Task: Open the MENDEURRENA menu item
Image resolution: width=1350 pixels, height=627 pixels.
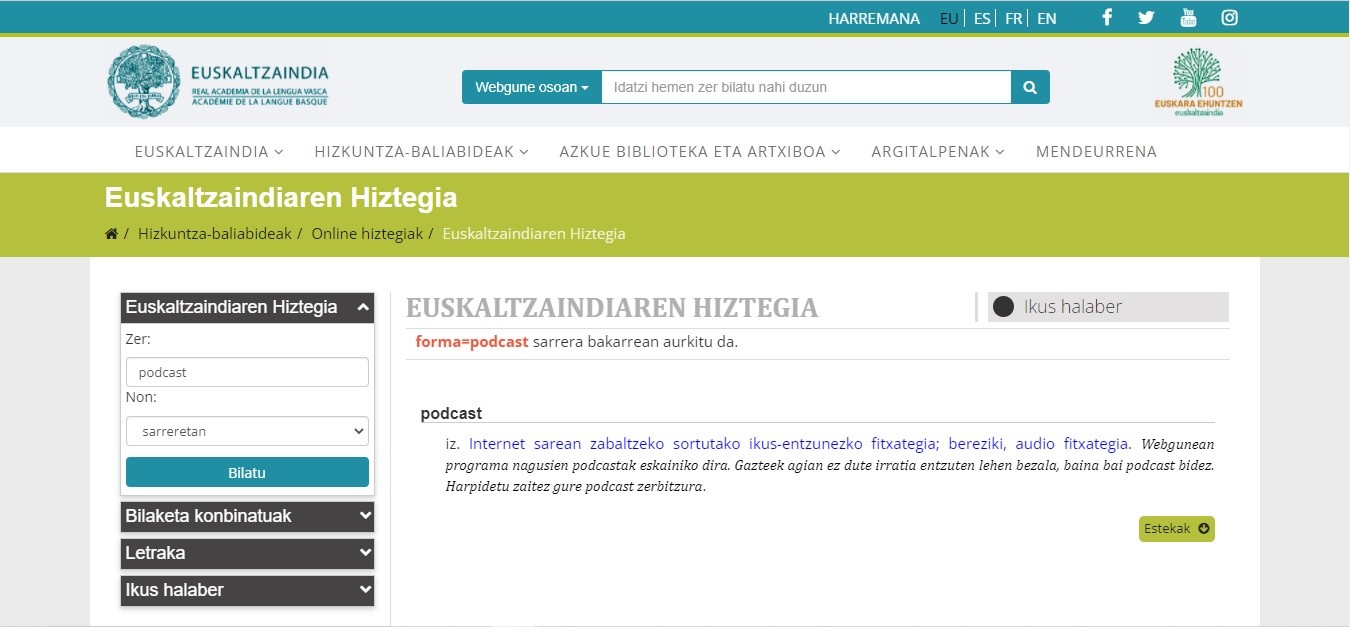Action: tap(1096, 152)
